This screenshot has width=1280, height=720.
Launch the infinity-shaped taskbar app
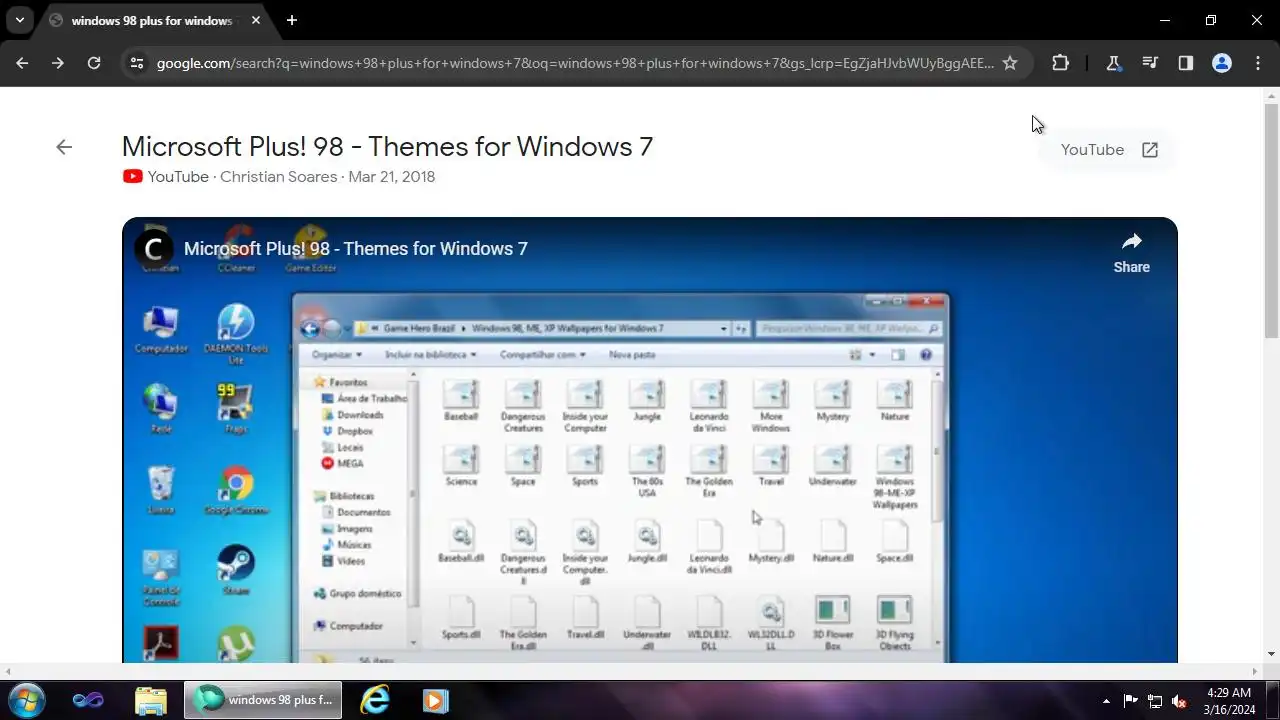click(88, 700)
